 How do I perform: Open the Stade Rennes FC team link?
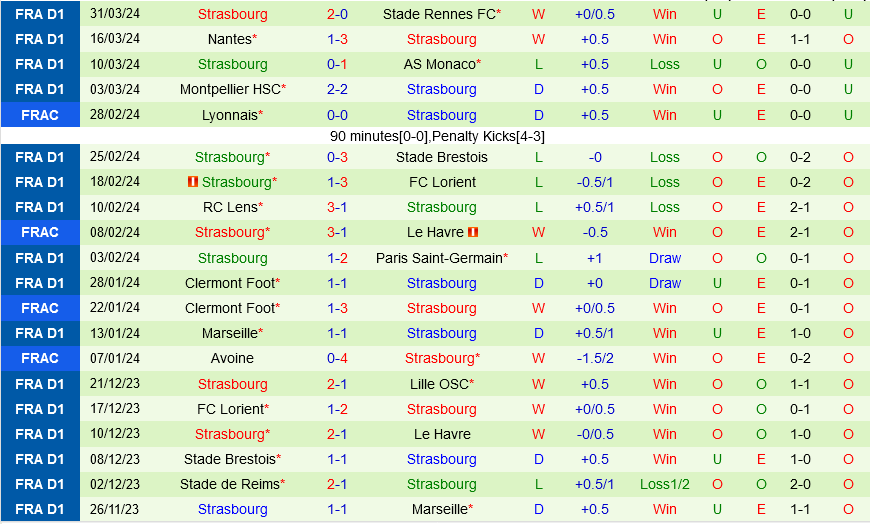pos(439,14)
